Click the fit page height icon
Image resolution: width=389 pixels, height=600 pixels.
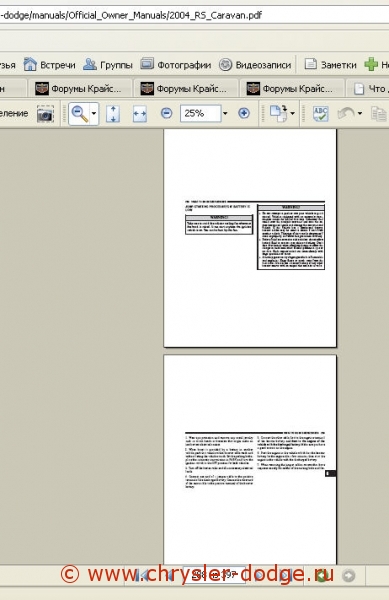[x=113, y=114]
